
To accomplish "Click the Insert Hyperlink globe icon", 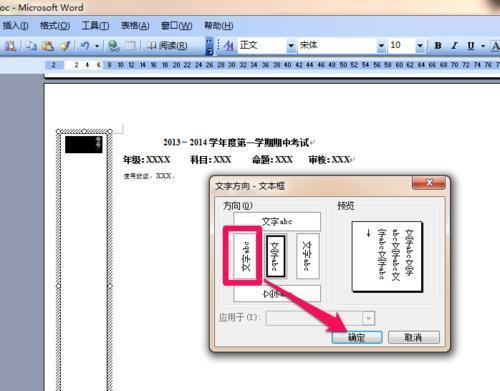I will (114, 46).
